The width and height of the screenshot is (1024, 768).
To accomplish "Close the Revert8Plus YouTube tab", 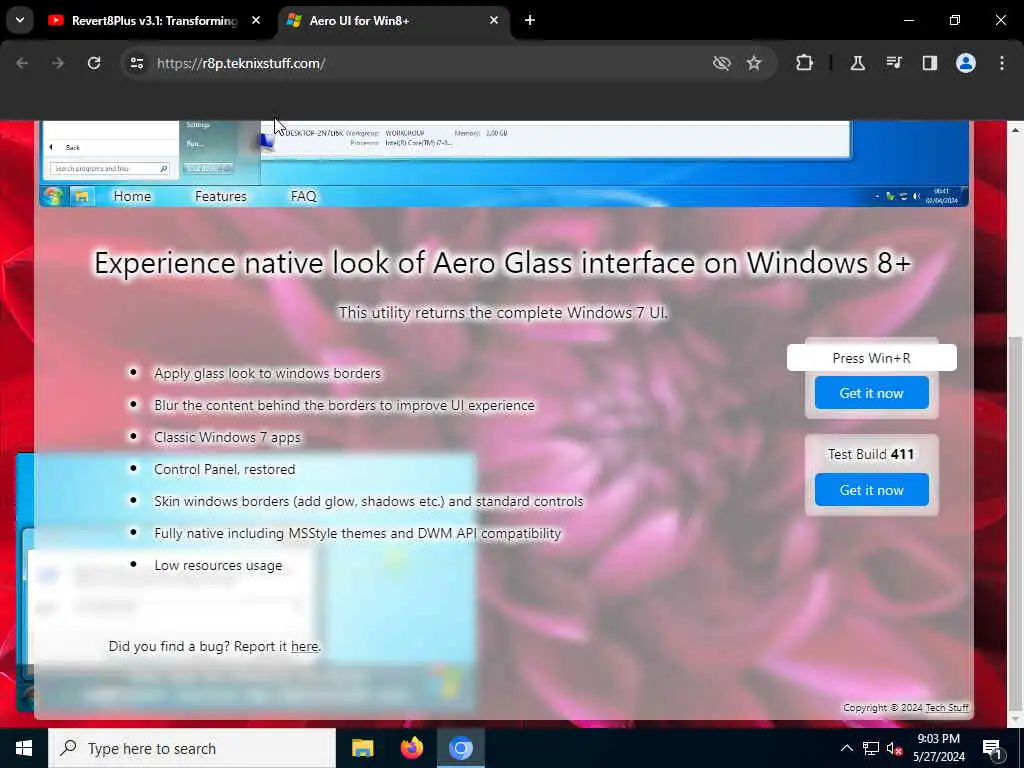I will [x=256, y=21].
